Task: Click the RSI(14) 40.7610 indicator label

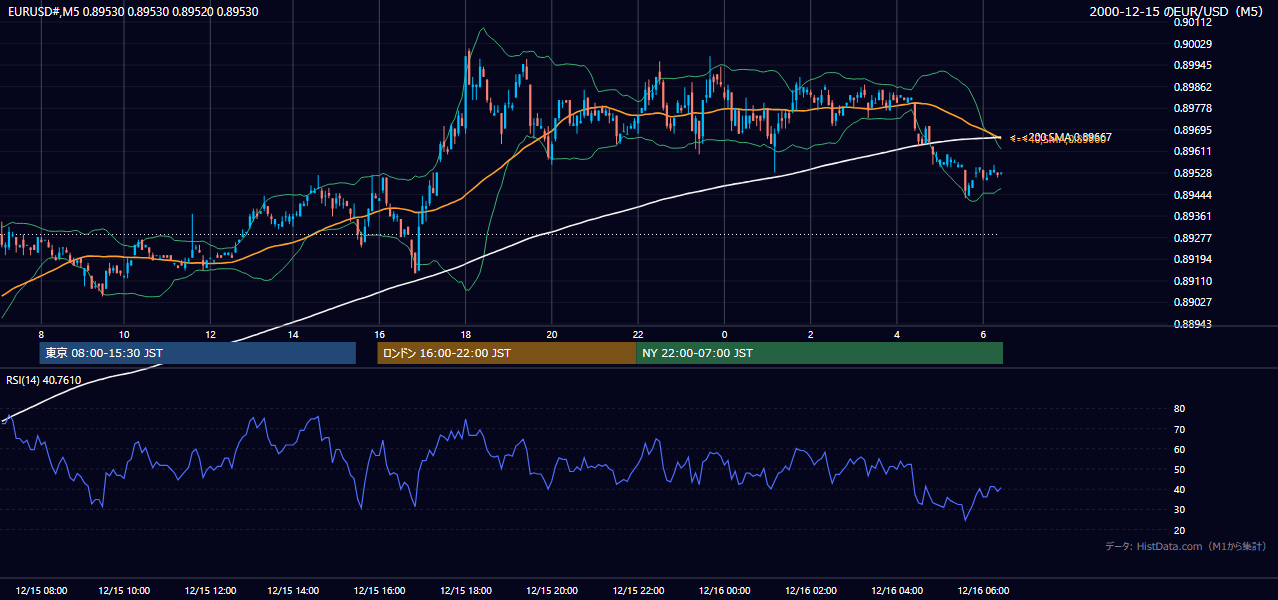Action: 44,380
